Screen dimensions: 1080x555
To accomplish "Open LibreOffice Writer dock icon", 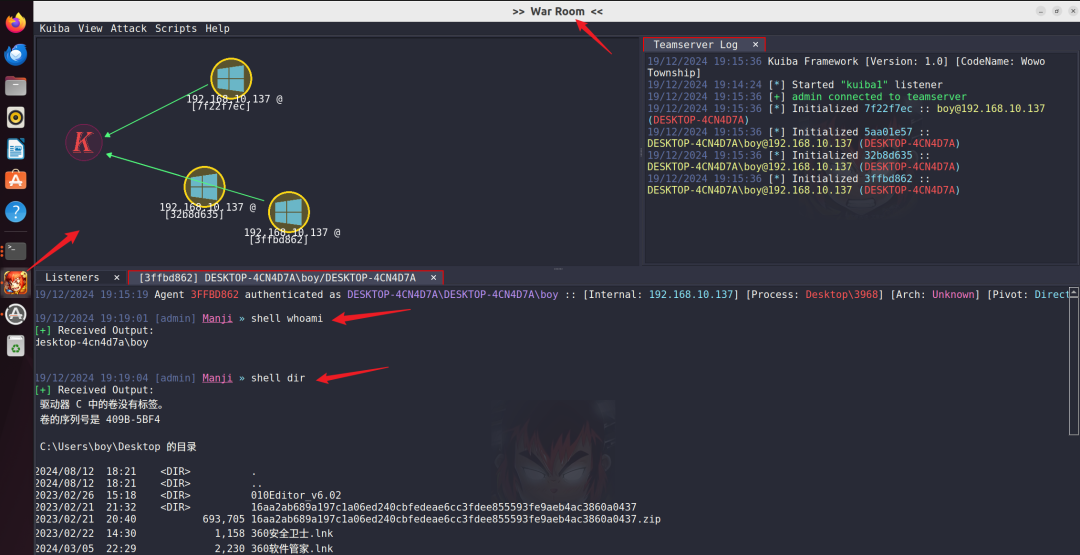I will (x=16, y=148).
